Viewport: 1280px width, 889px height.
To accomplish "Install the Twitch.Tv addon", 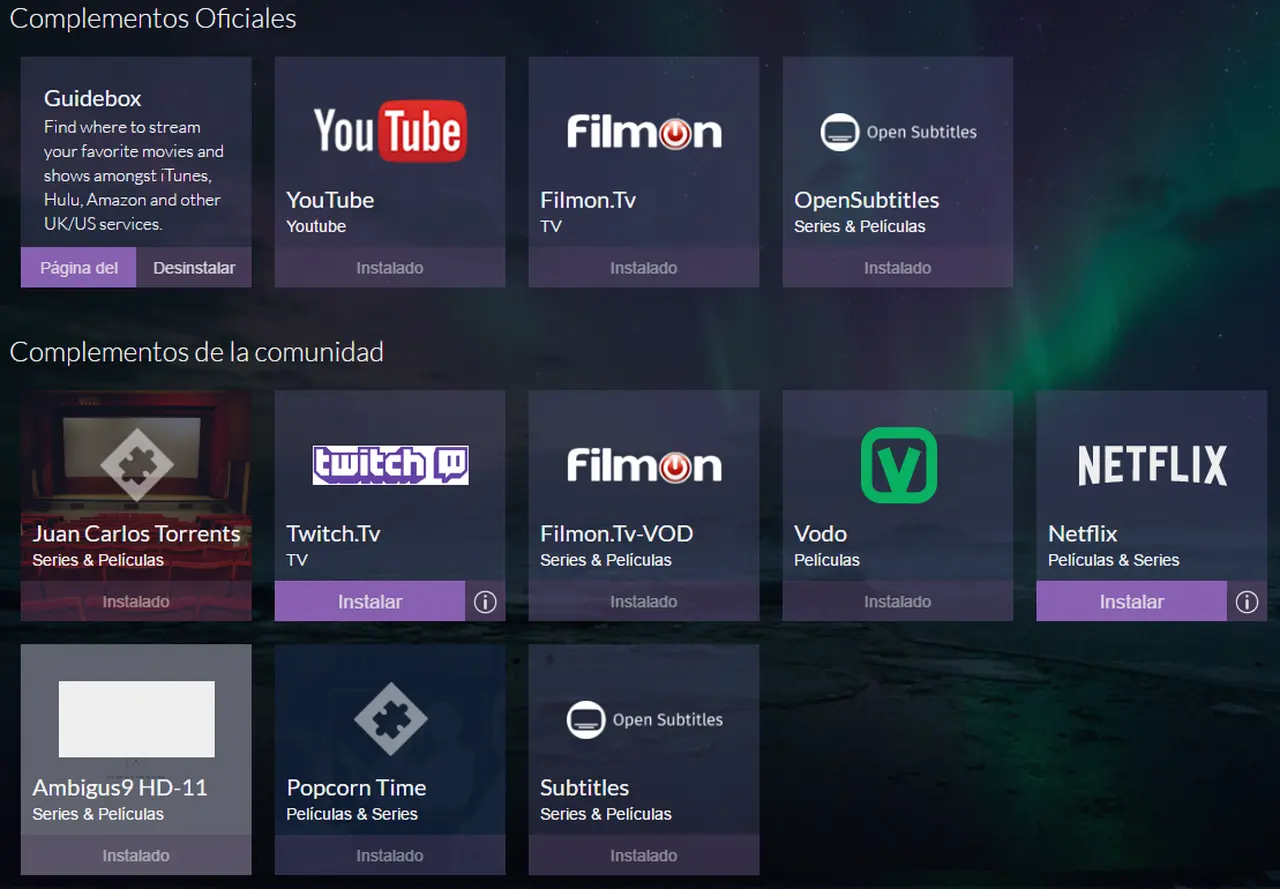I will pos(370,602).
